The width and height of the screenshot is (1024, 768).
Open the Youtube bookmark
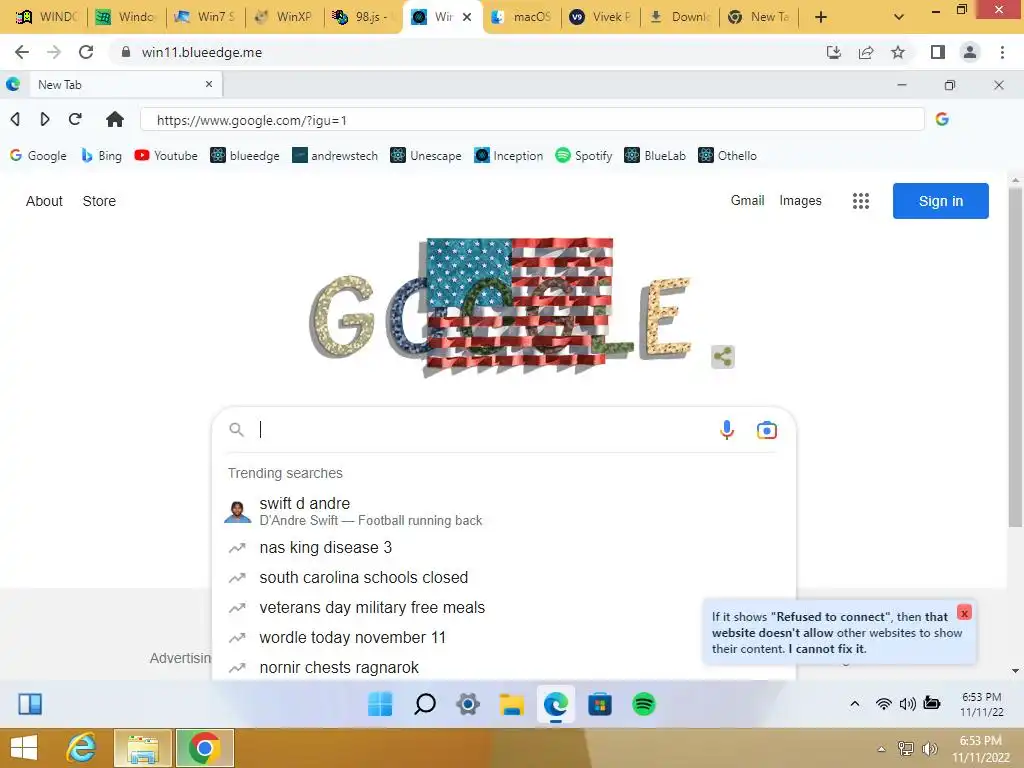point(166,155)
